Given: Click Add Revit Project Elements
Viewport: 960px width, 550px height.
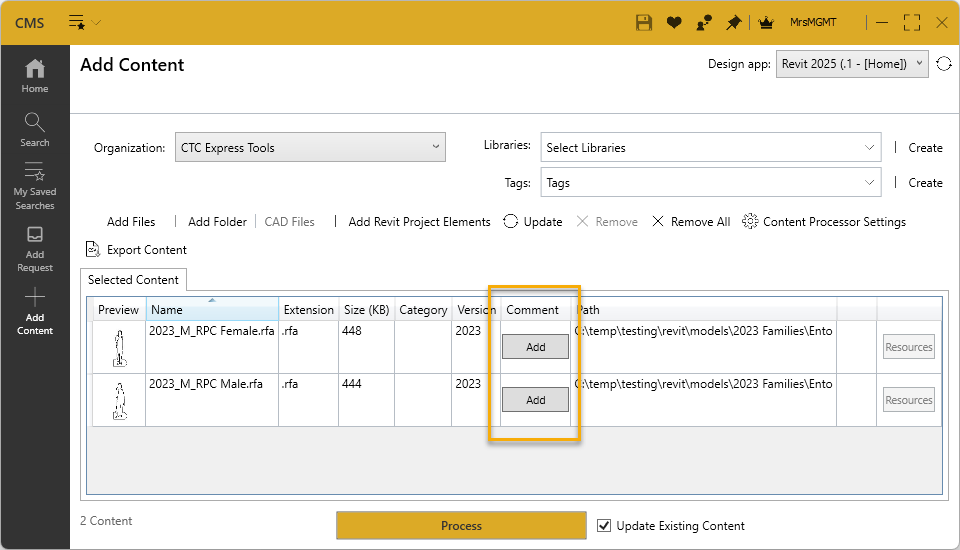Looking at the screenshot, I should (x=419, y=222).
